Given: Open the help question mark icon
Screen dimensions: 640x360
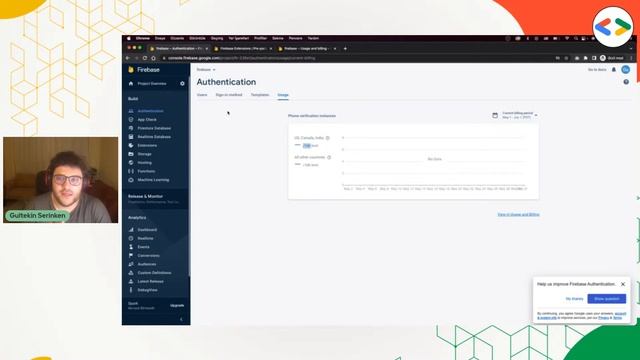Looking at the screenshot, I should click(626, 82).
